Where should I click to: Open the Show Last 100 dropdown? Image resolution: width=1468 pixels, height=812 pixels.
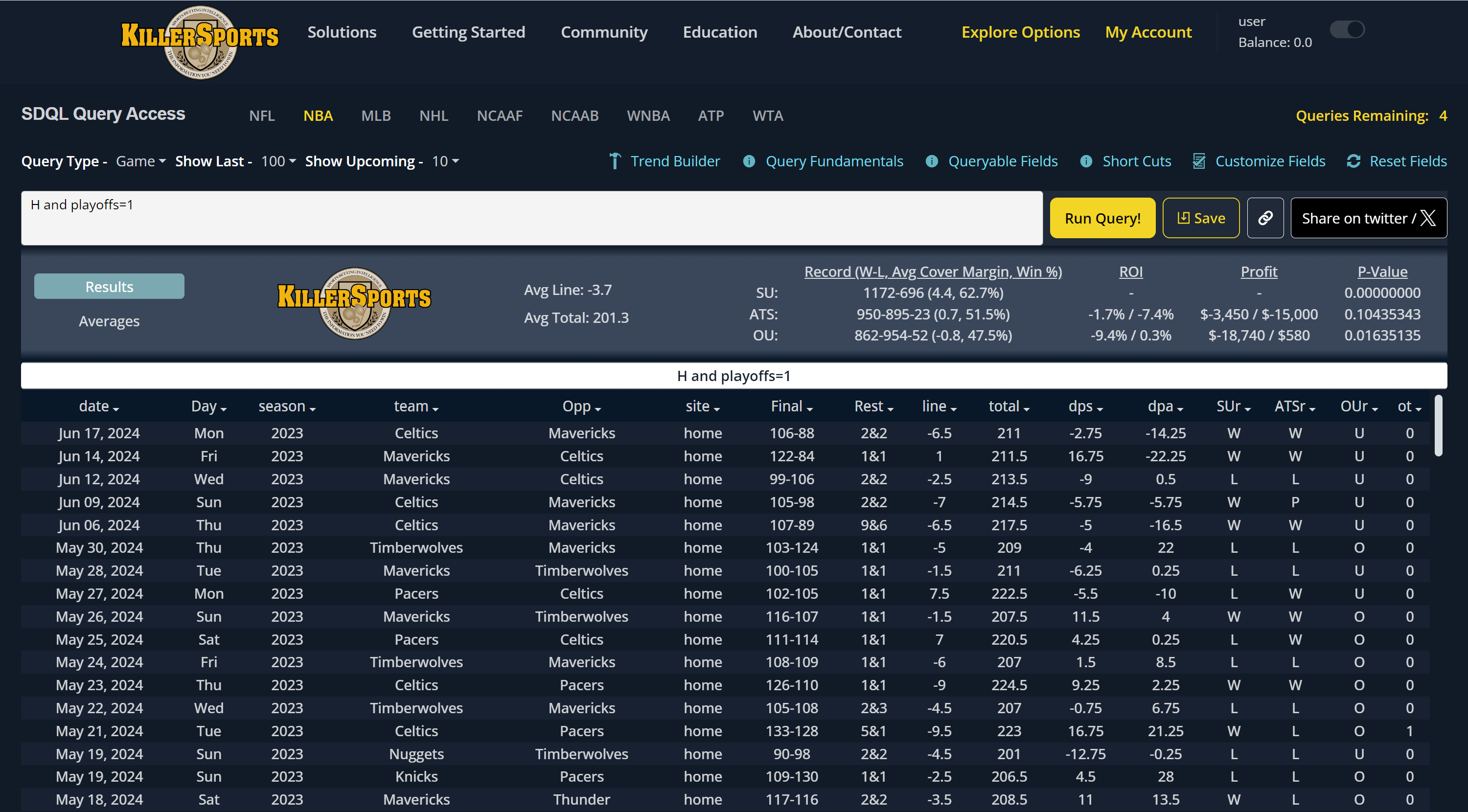278,161
